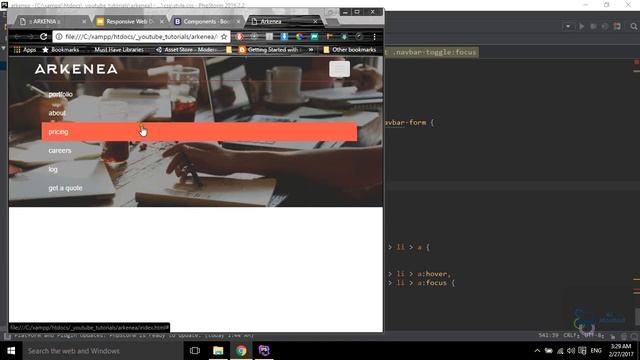Expand the hidden bookmarks chevron
The width and height of the screenshot is (640, 360).
(x=311, y=50)
